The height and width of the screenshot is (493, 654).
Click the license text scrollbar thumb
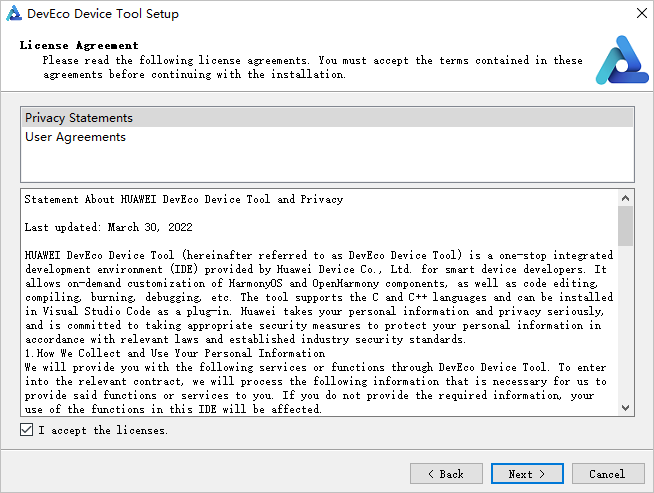[625, 225]
